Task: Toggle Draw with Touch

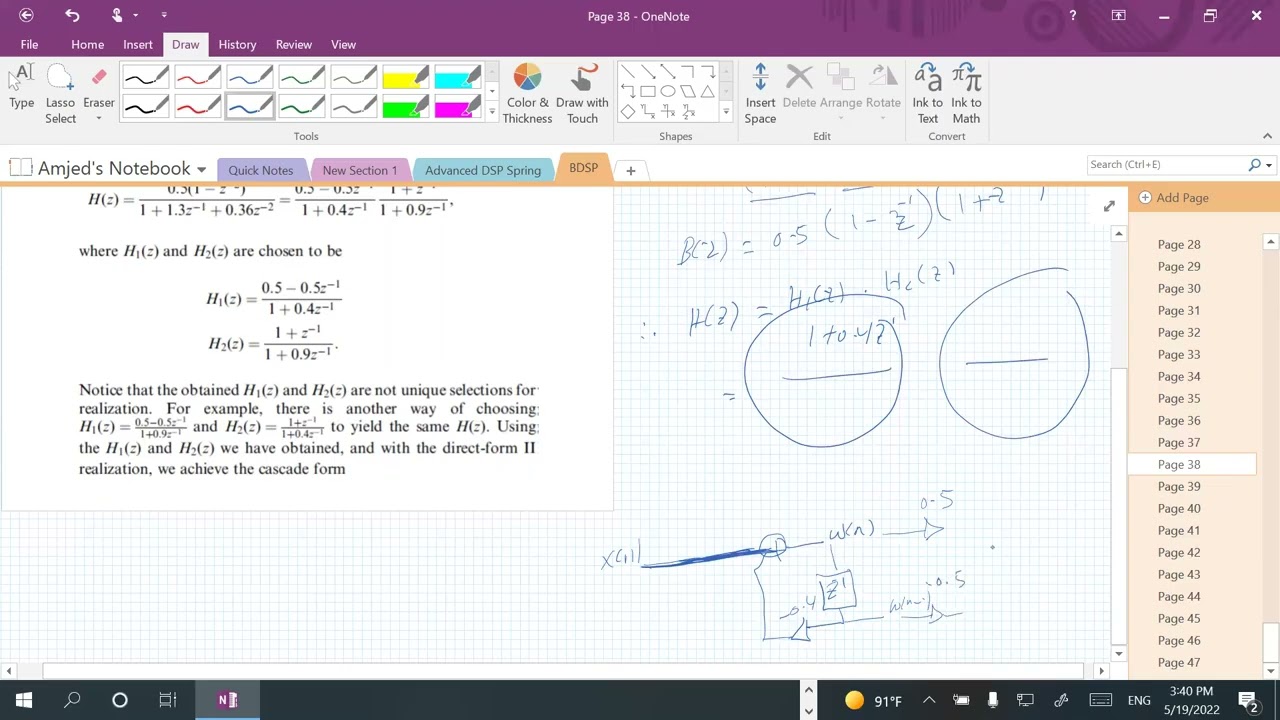Action: click(582, 94)
